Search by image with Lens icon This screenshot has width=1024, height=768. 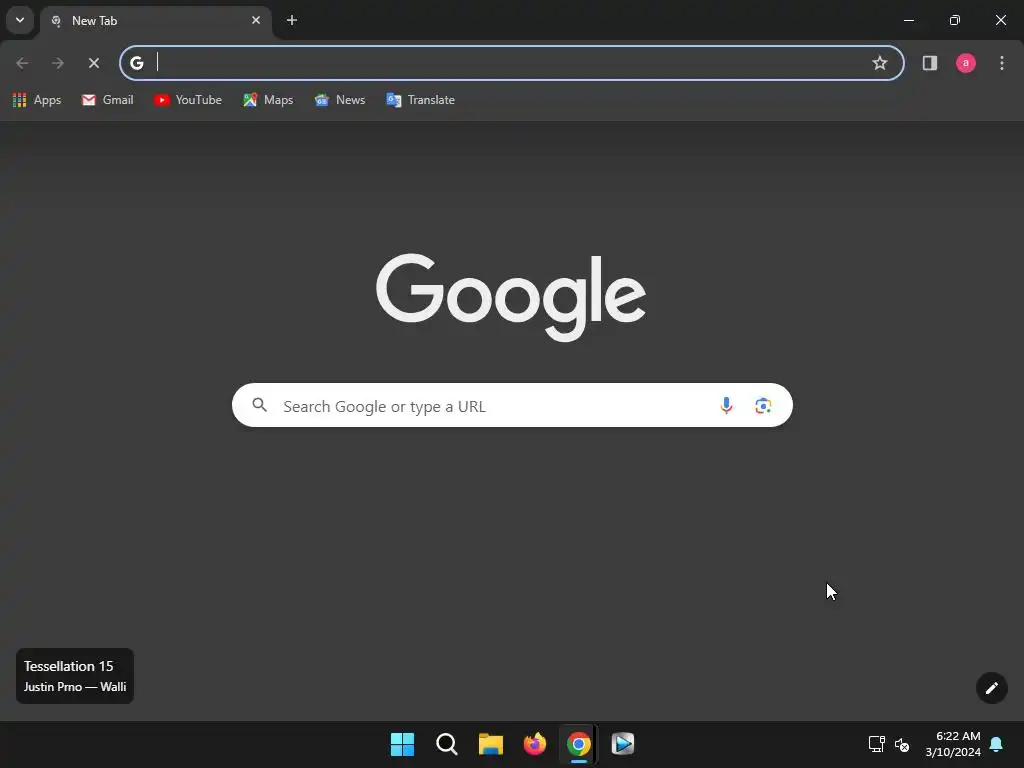763,406
